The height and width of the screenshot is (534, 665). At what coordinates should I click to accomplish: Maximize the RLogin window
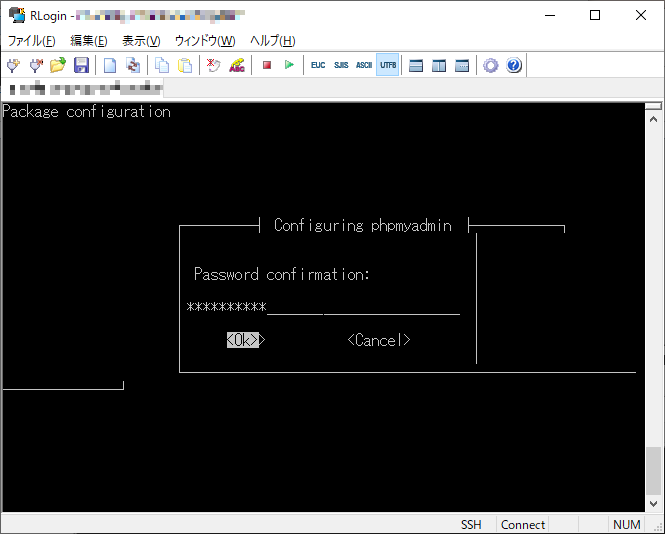pos(595,15)
